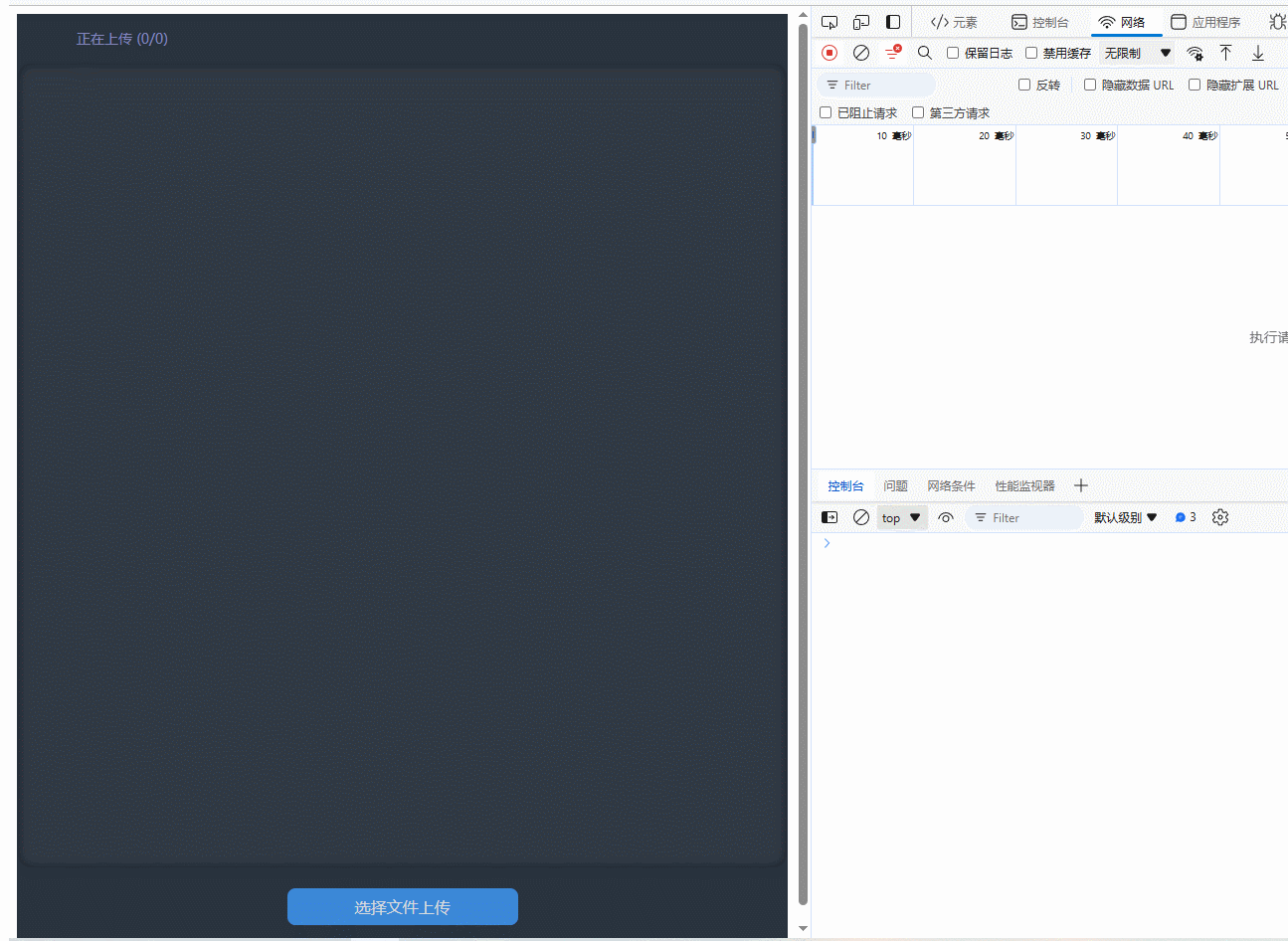Open 默认级别 log level dropdown
The image size is (1288, 941).
coord(1125,517)
